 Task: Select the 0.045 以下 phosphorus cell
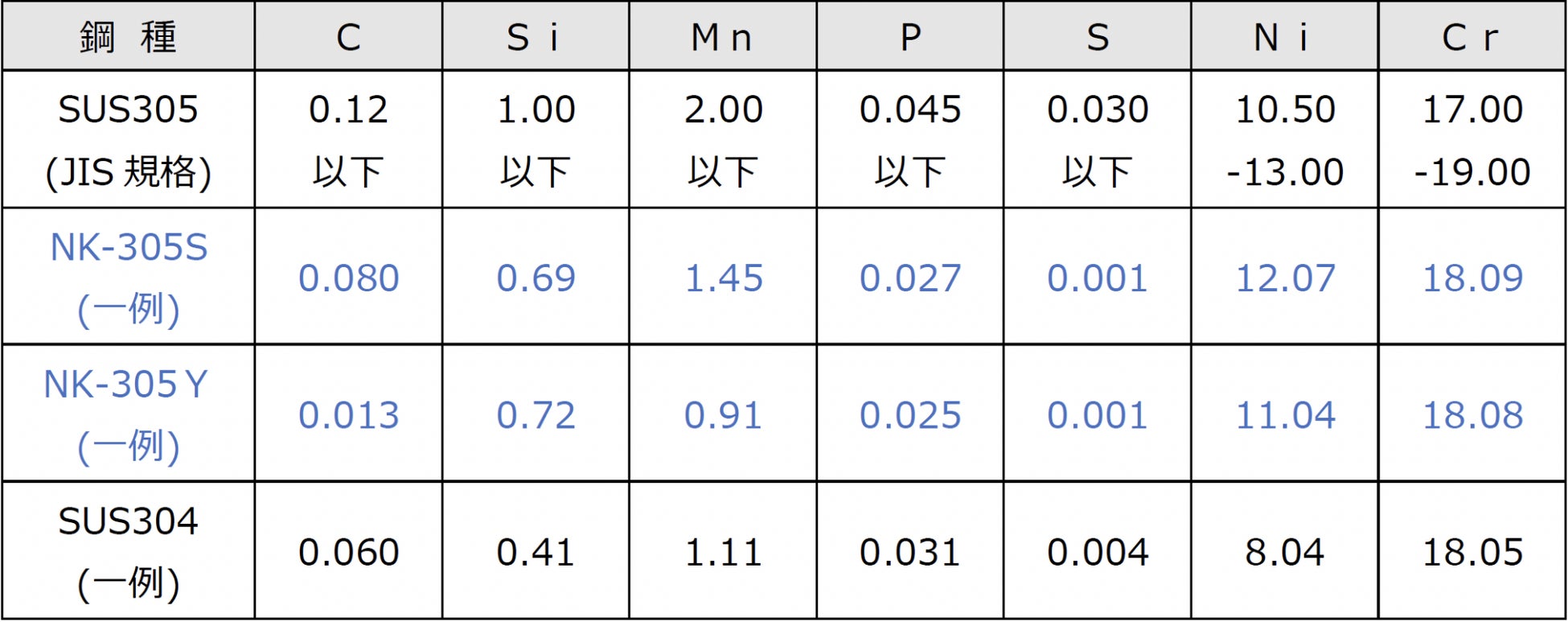click(x=909, y=139)
